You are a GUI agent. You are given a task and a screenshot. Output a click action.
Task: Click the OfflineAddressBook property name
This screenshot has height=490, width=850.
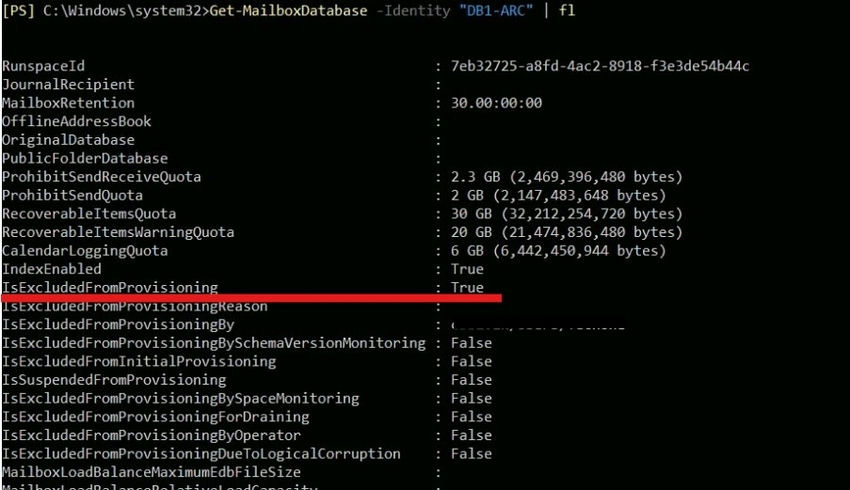pos(77,122)
